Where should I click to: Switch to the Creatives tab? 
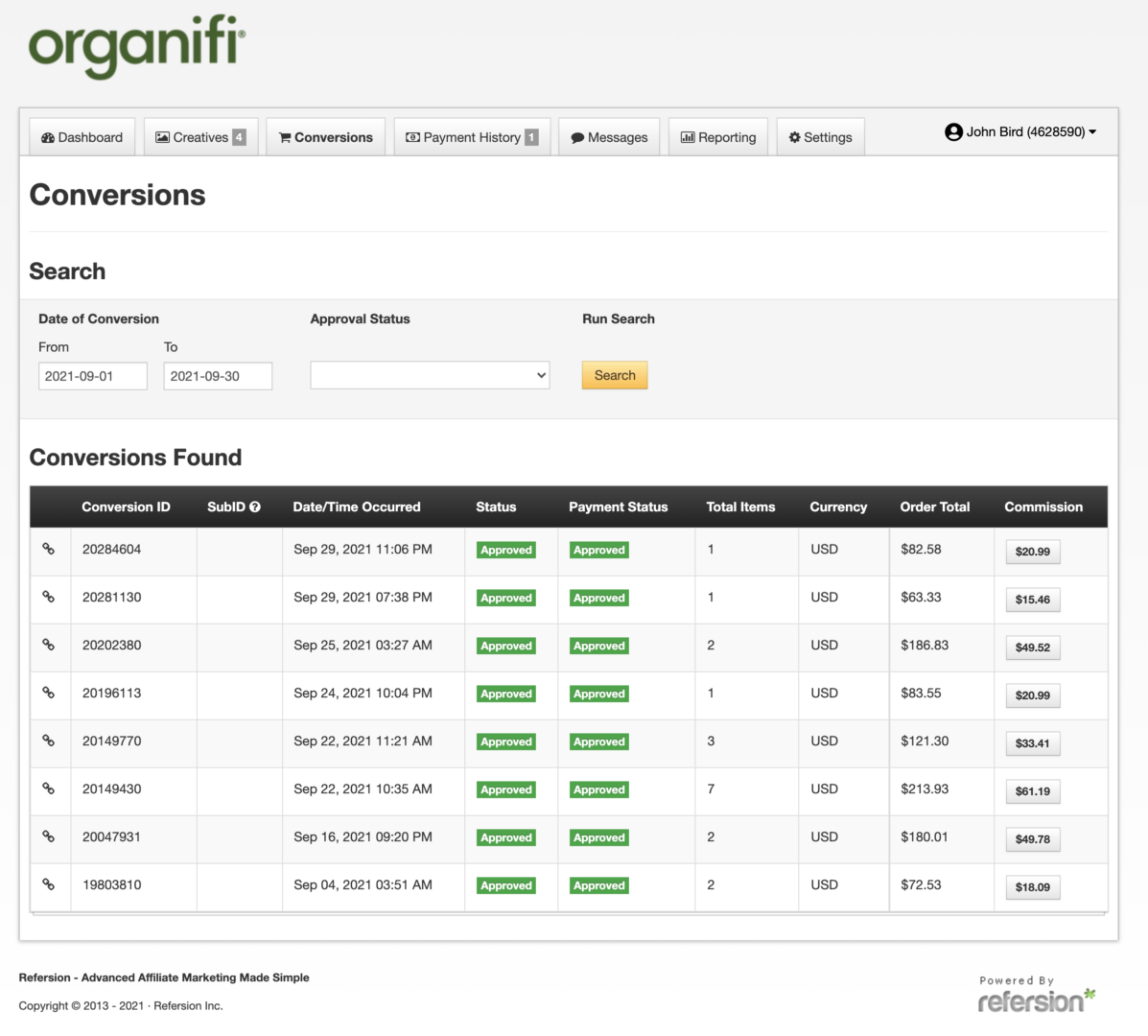(200, 137)
